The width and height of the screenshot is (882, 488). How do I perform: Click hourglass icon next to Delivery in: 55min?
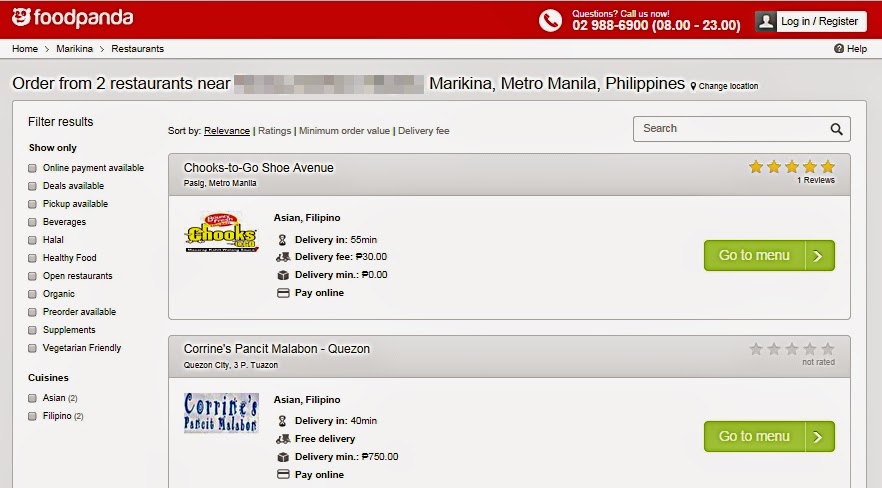(x=282, y=240)
